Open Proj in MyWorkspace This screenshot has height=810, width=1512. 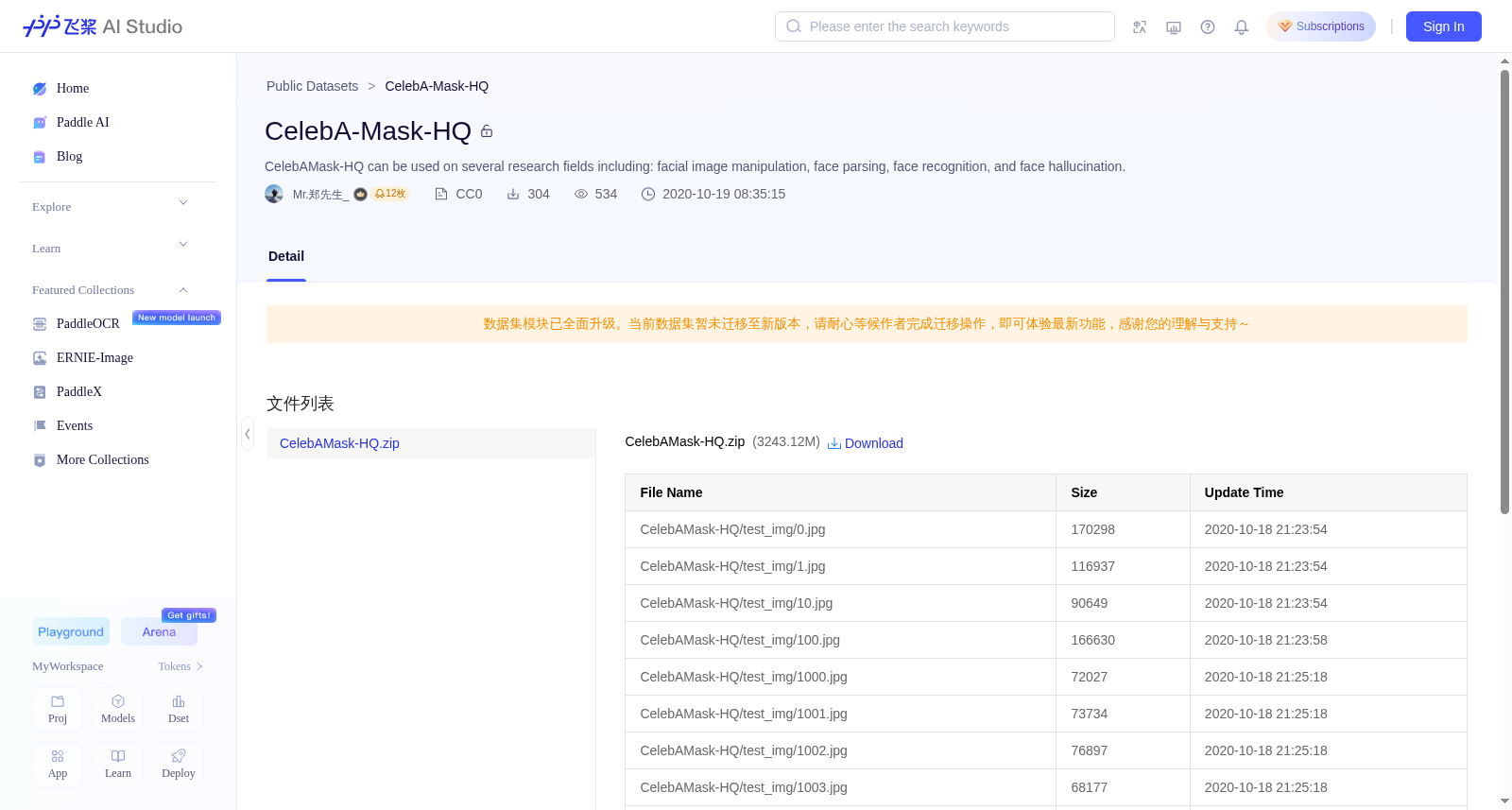tap(58, 709)
